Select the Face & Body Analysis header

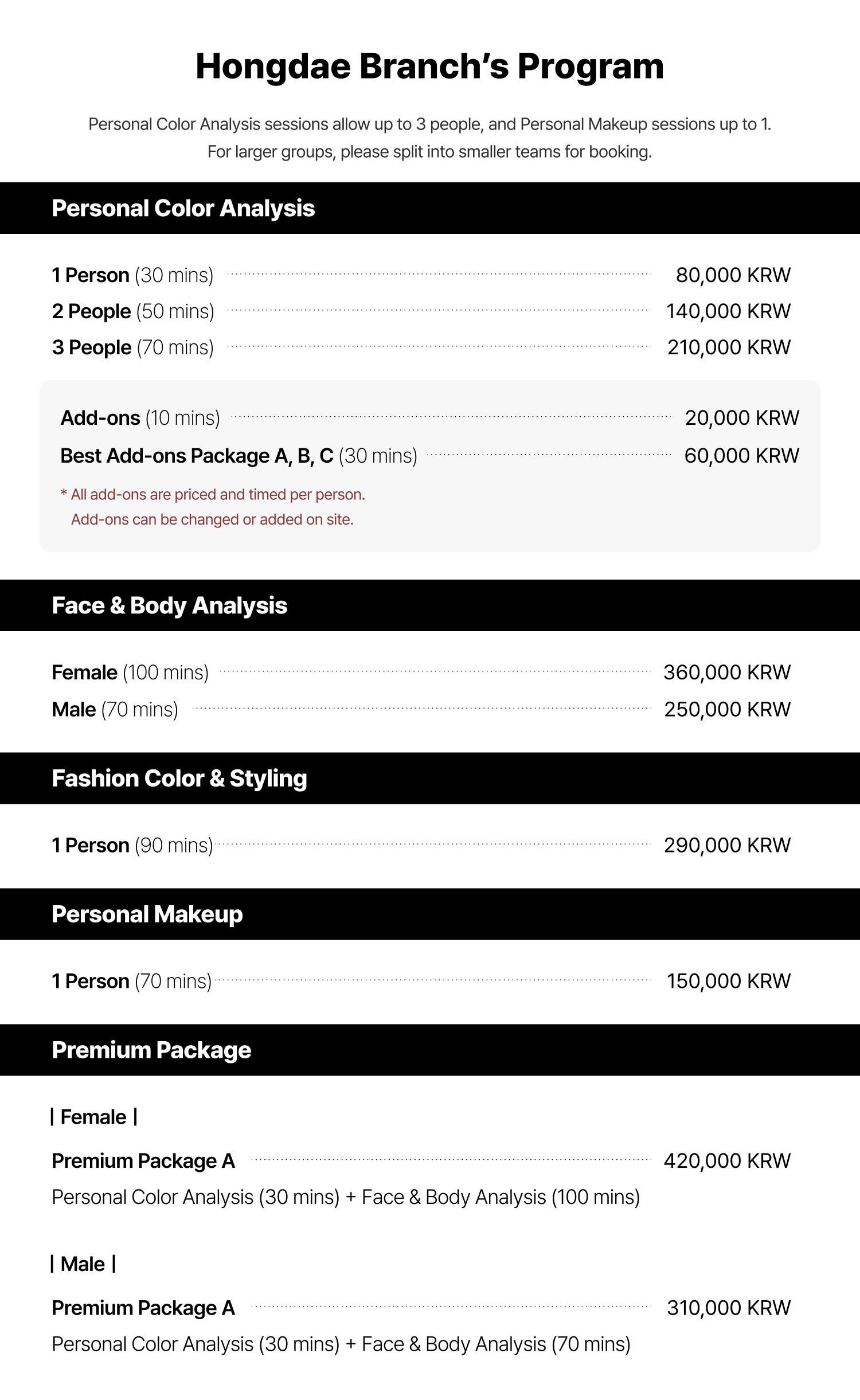pyautogui.click(x=170, y=606)
